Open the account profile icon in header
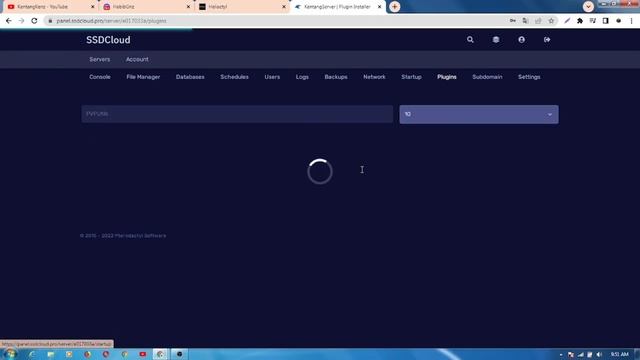The height and width of the screenshot is (360, 640). [522, 40]
